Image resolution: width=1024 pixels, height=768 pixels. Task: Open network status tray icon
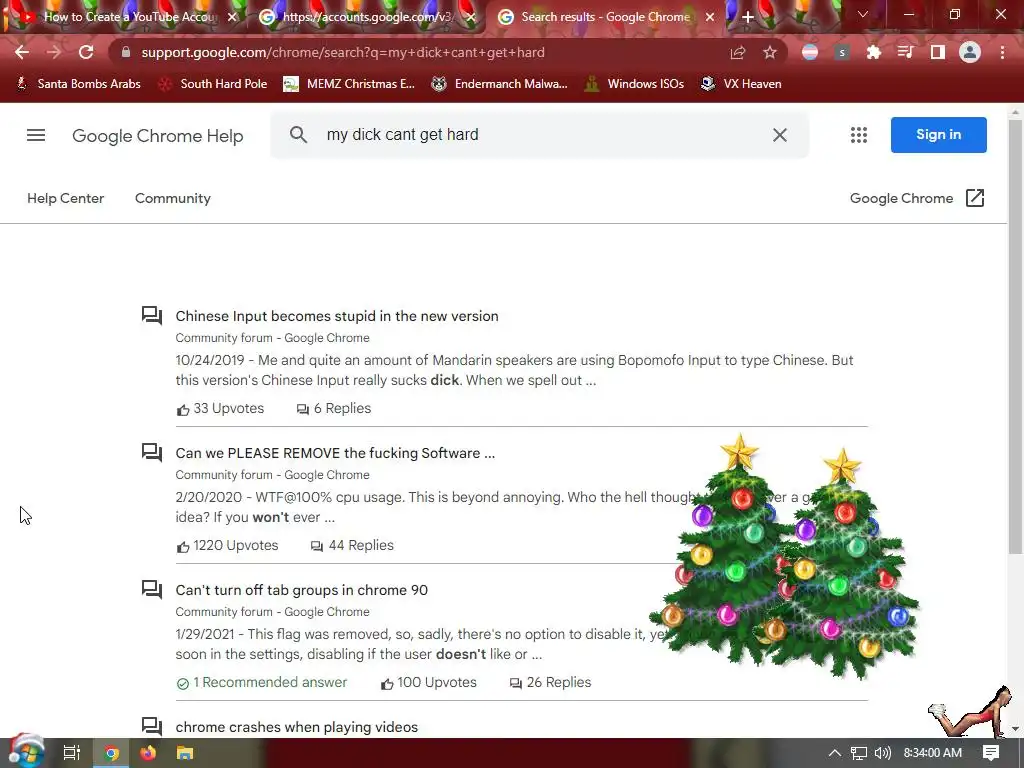(859, 753)
